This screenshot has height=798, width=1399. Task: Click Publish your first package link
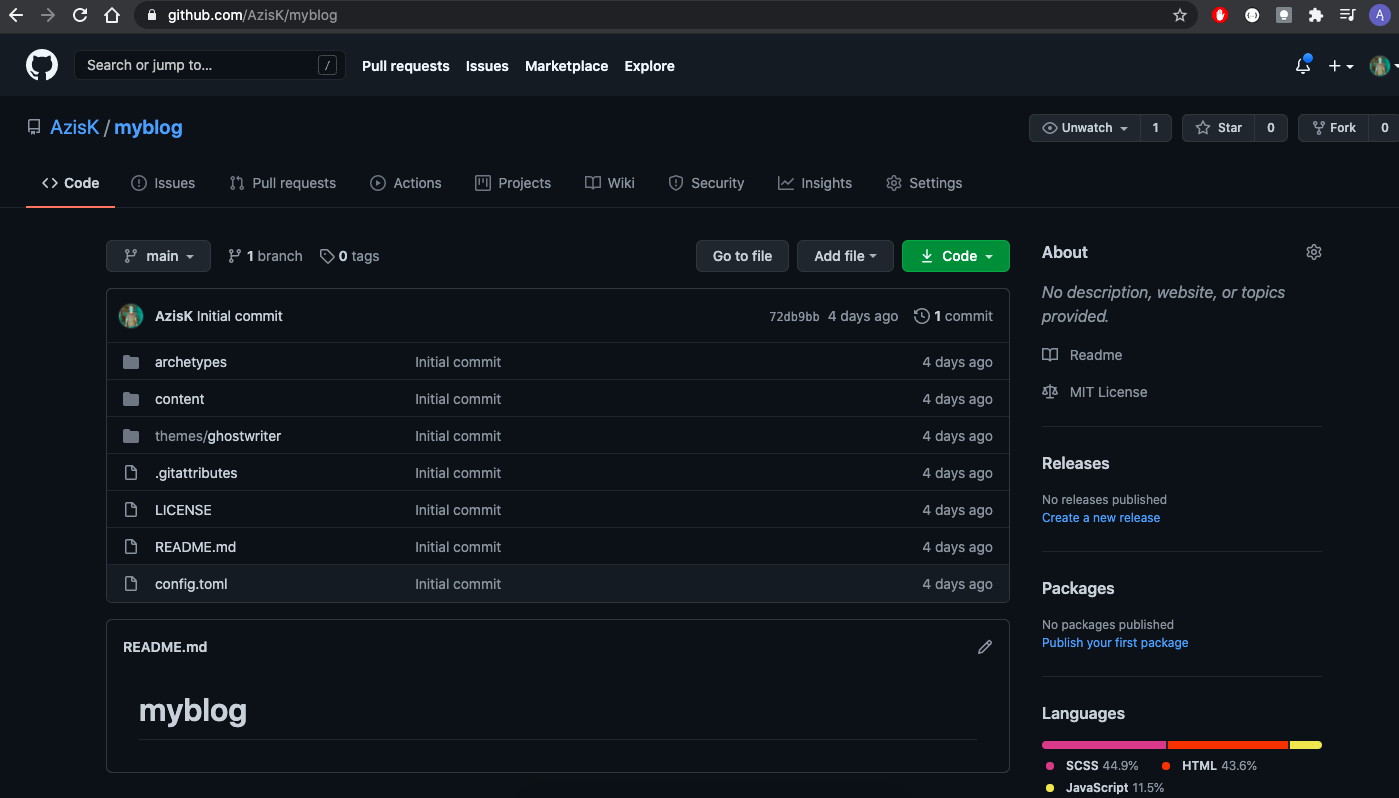1115,643
